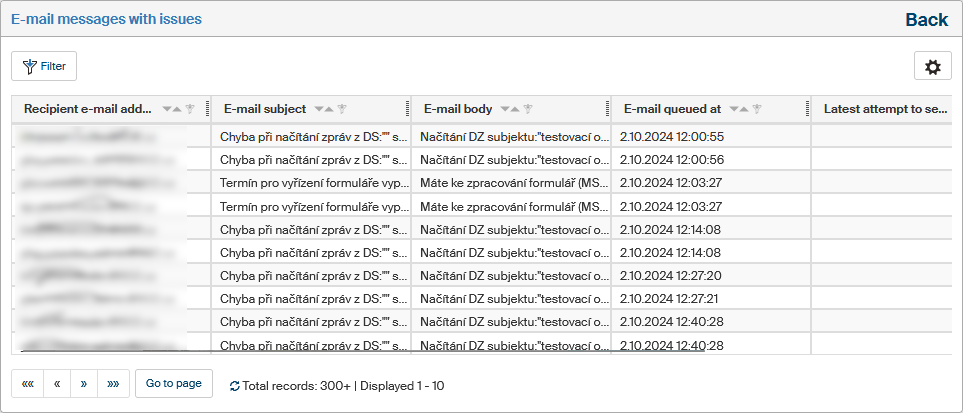The width and height of the screenshot is (963, 413).
Task: Click the refresh icon beside Total records
Action: [x=234, y=385]
